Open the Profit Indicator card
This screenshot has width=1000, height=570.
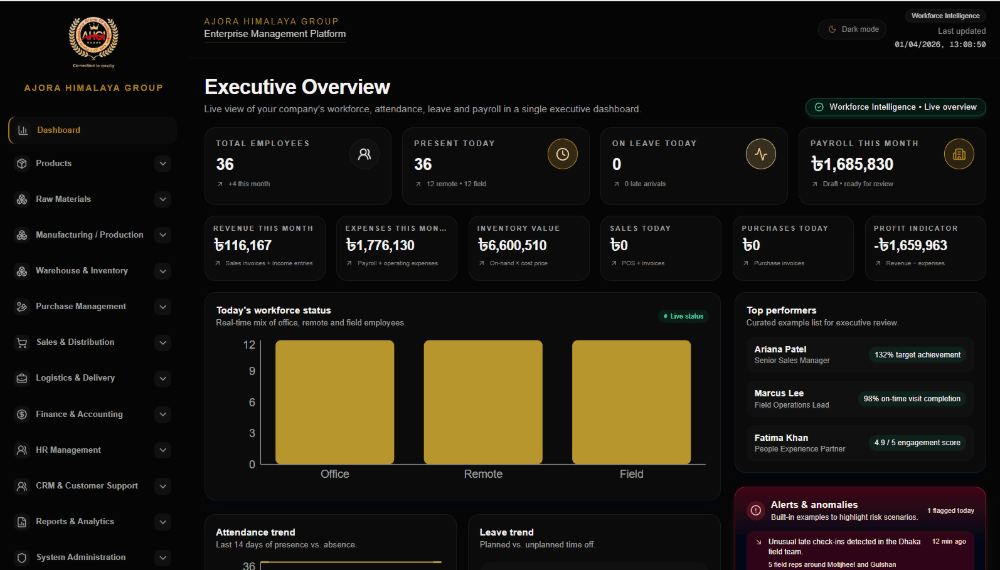925,248
